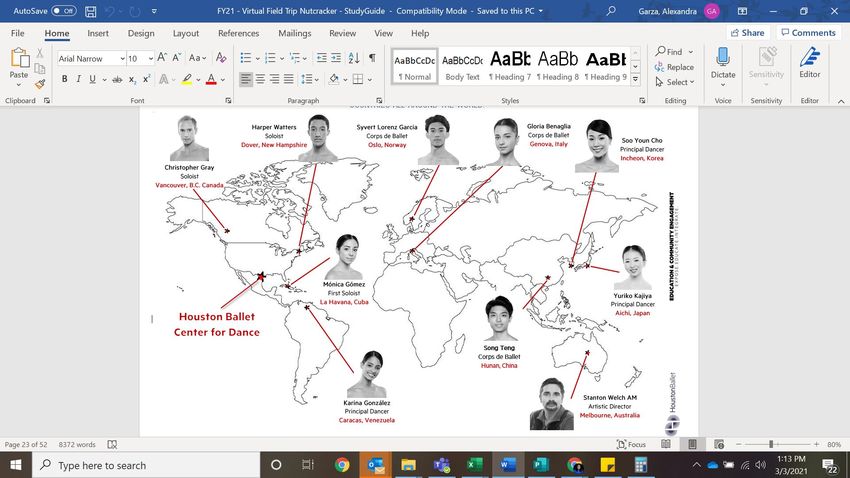850x478 pixels.
Task: Align text left
Action: [246, 79]
